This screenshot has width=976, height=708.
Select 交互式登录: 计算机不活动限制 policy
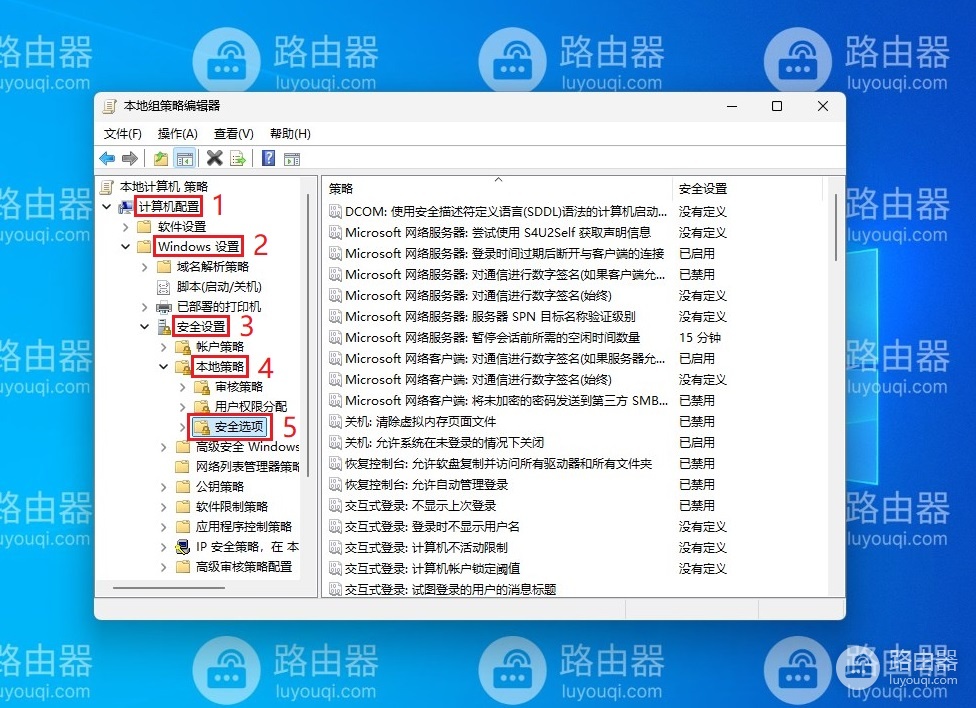coord(426,547)
